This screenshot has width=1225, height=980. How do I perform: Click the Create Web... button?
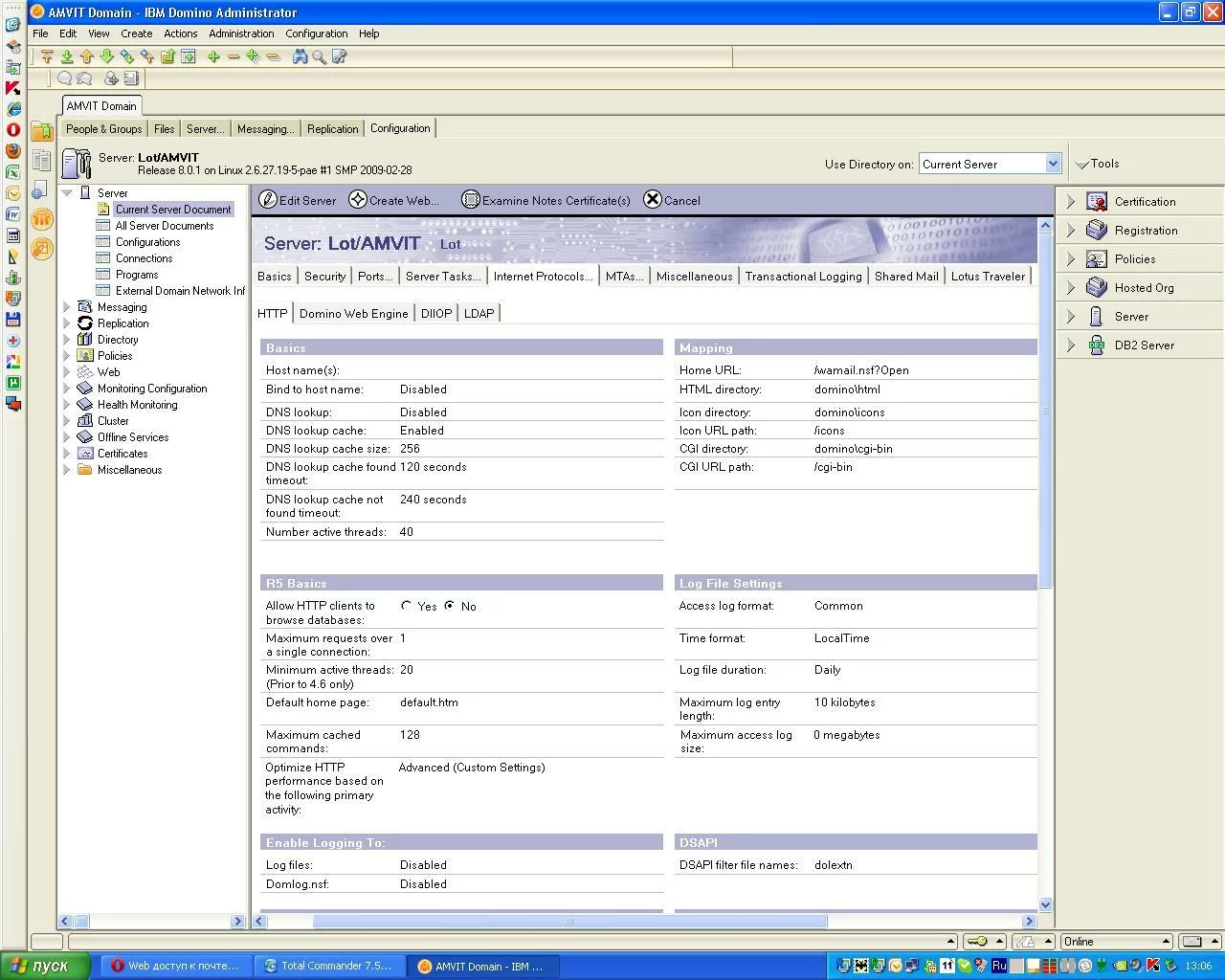click(x=393, y=200)
